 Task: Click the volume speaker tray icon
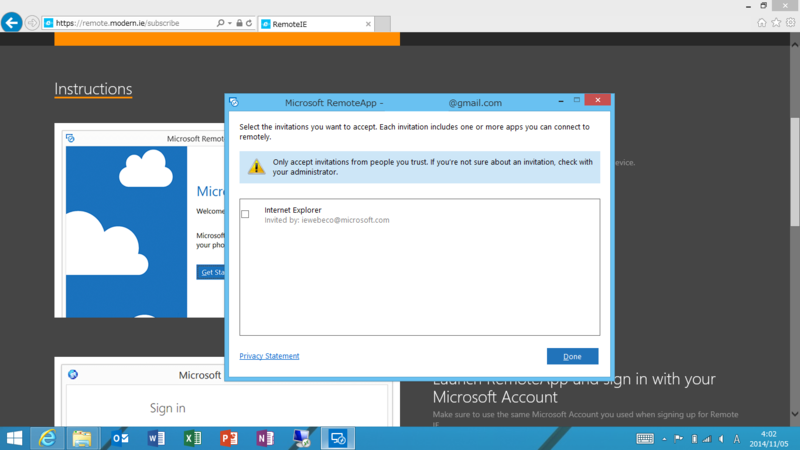click(x=721, y=439)
